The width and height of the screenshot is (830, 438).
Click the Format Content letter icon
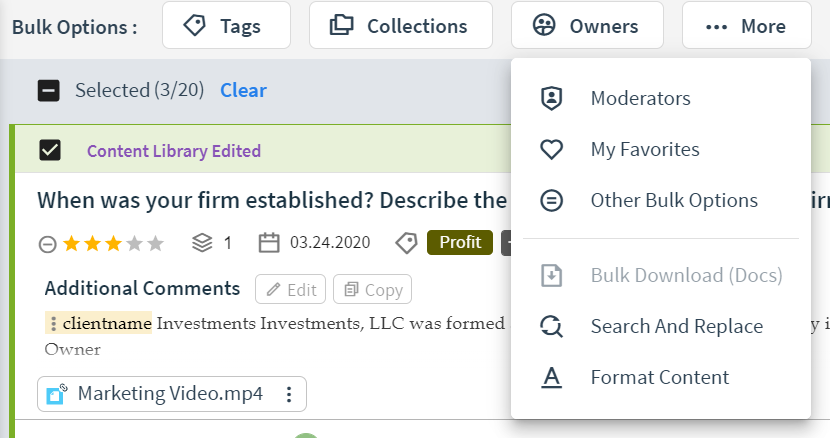[x=551, y=378]
